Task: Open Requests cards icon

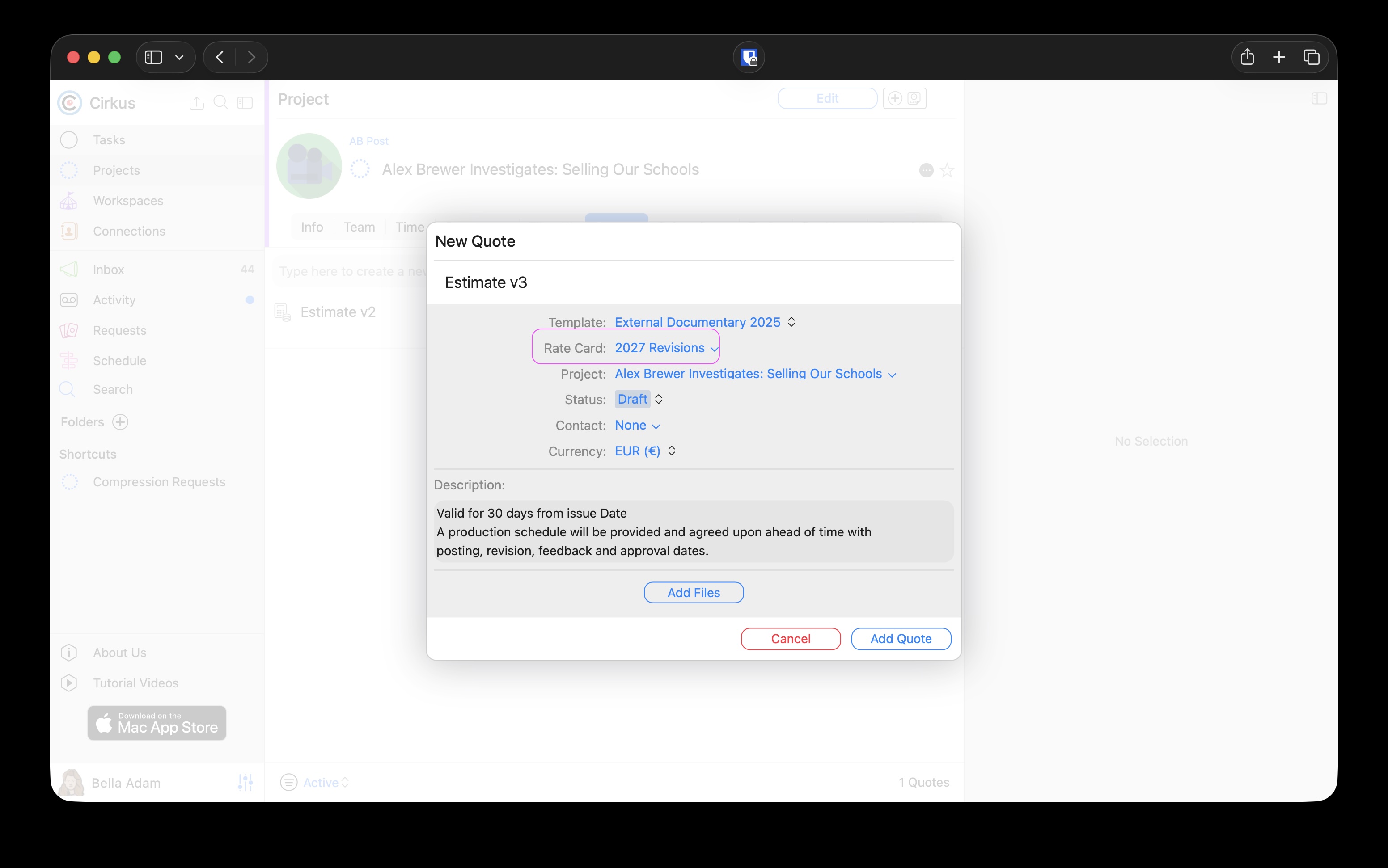Action: pos(69,330)
